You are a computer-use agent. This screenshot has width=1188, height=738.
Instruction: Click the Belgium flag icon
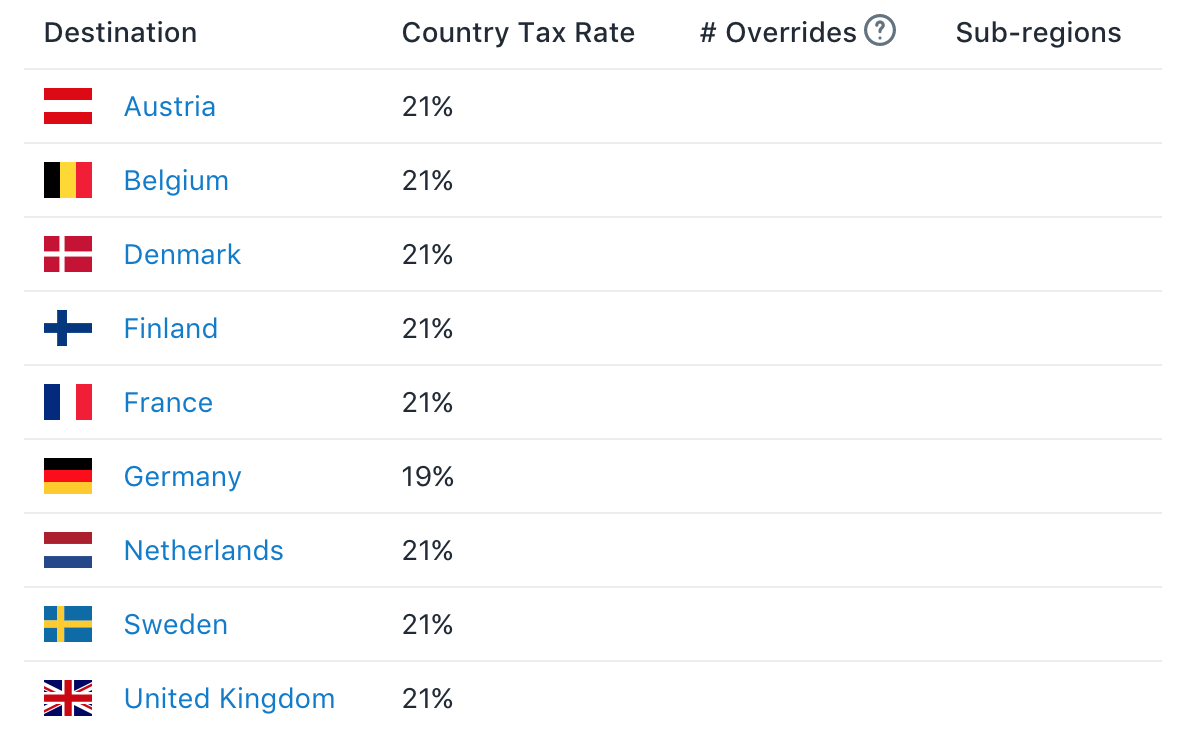tap(67, 180)
